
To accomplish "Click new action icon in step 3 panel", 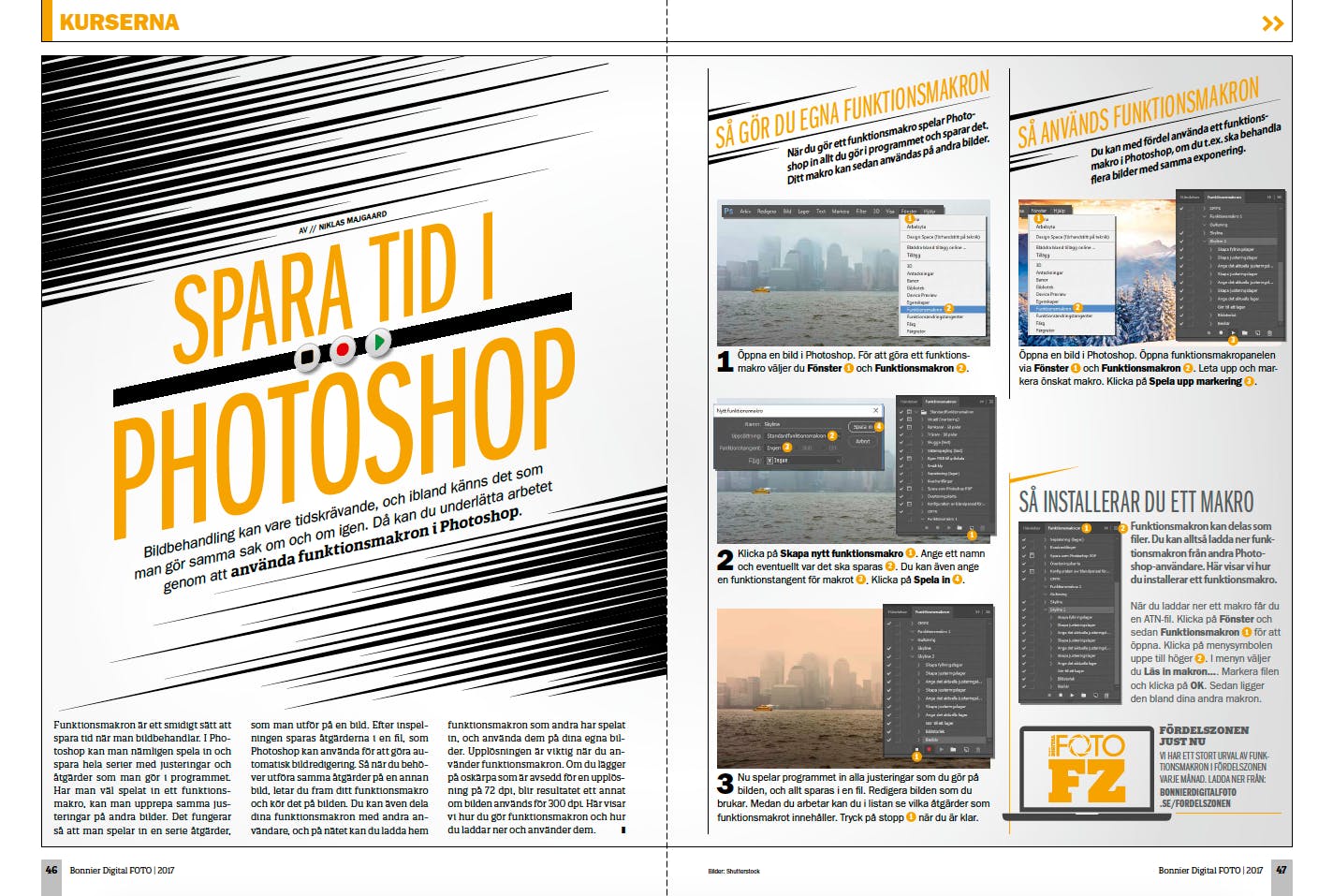I will [966, 749].
